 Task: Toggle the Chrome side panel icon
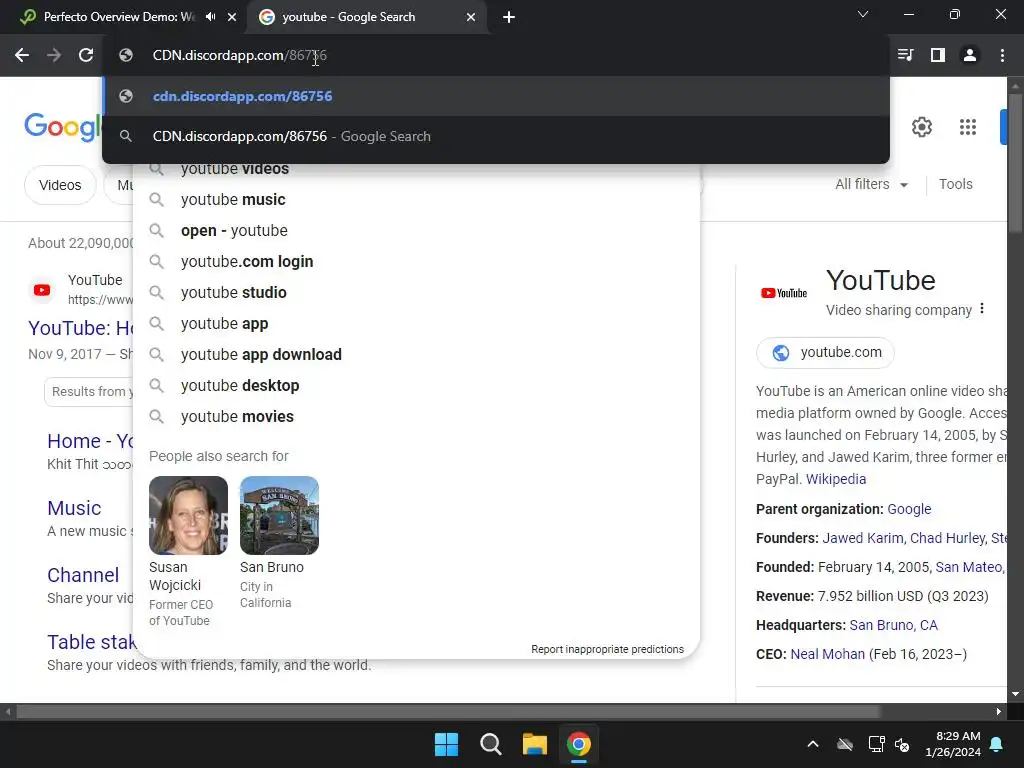click(938, 56)
